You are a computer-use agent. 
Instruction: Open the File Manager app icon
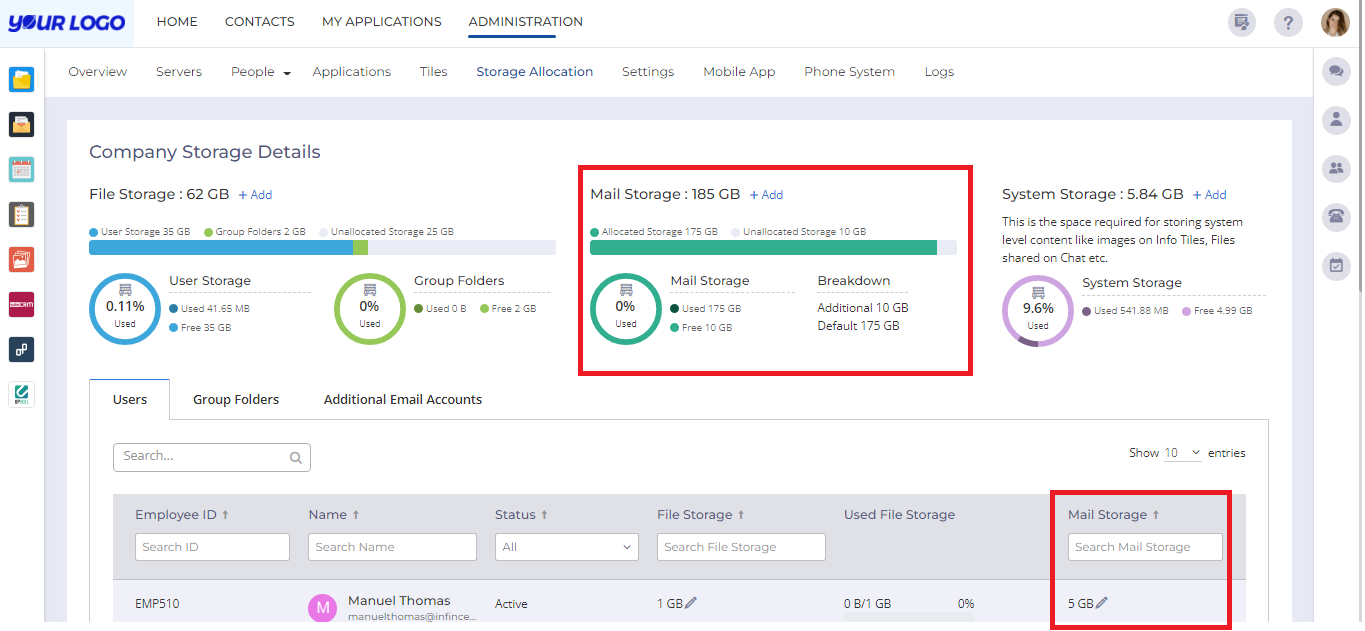pos(21,78)
